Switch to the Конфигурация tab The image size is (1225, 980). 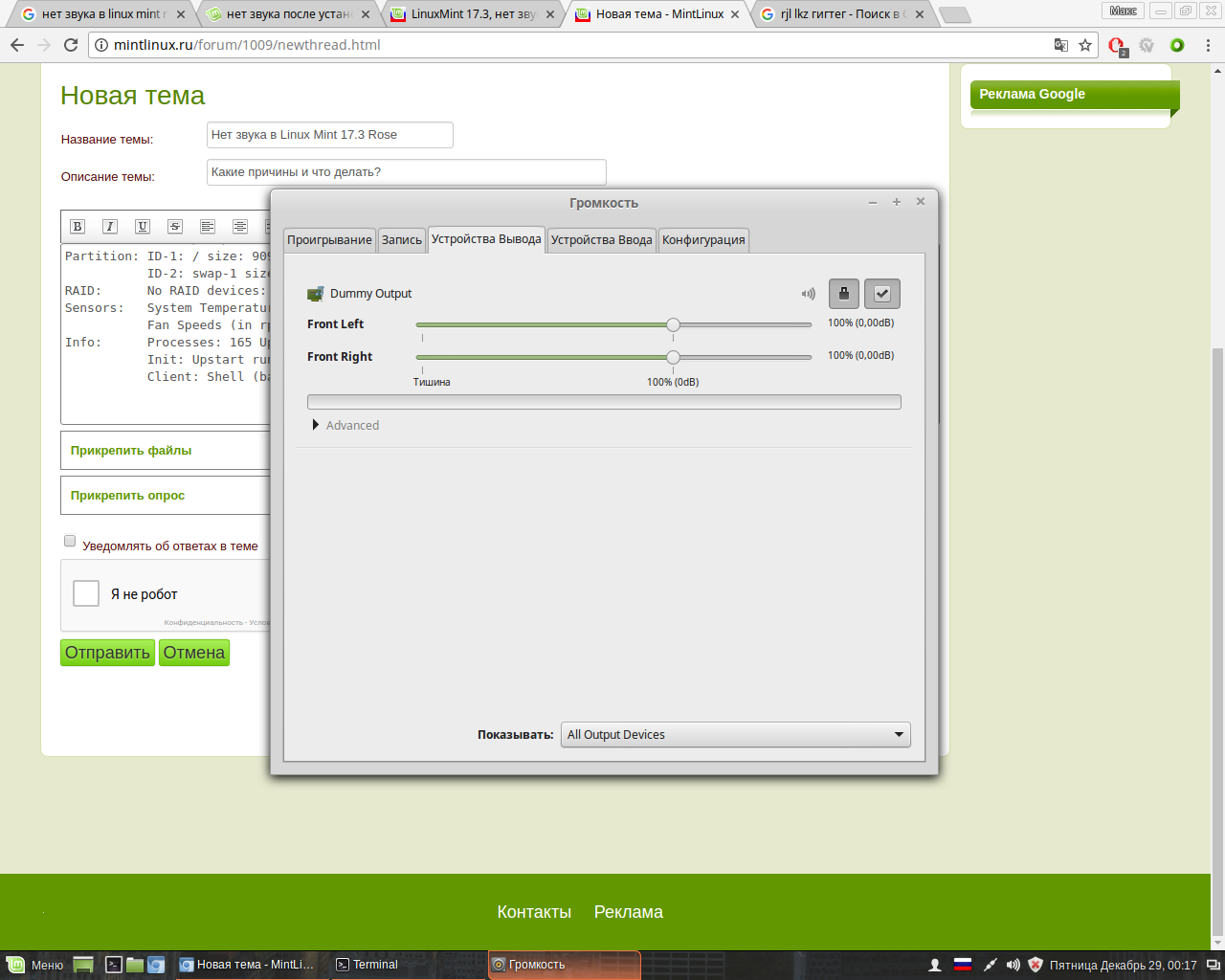pyautogui.click(x=703, y=240)
